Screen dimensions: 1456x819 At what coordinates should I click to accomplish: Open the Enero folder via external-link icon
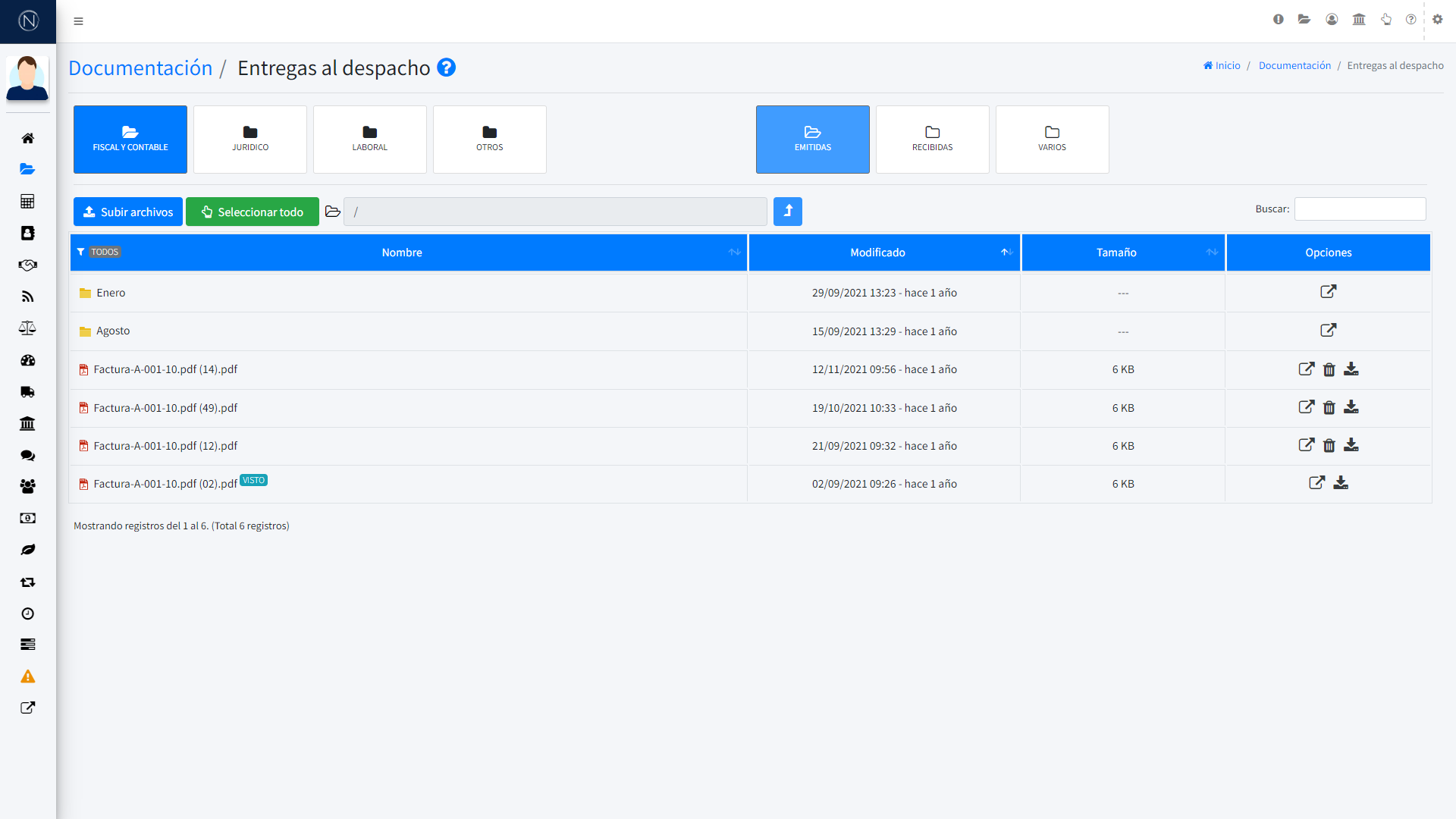tap(1328, 292)
